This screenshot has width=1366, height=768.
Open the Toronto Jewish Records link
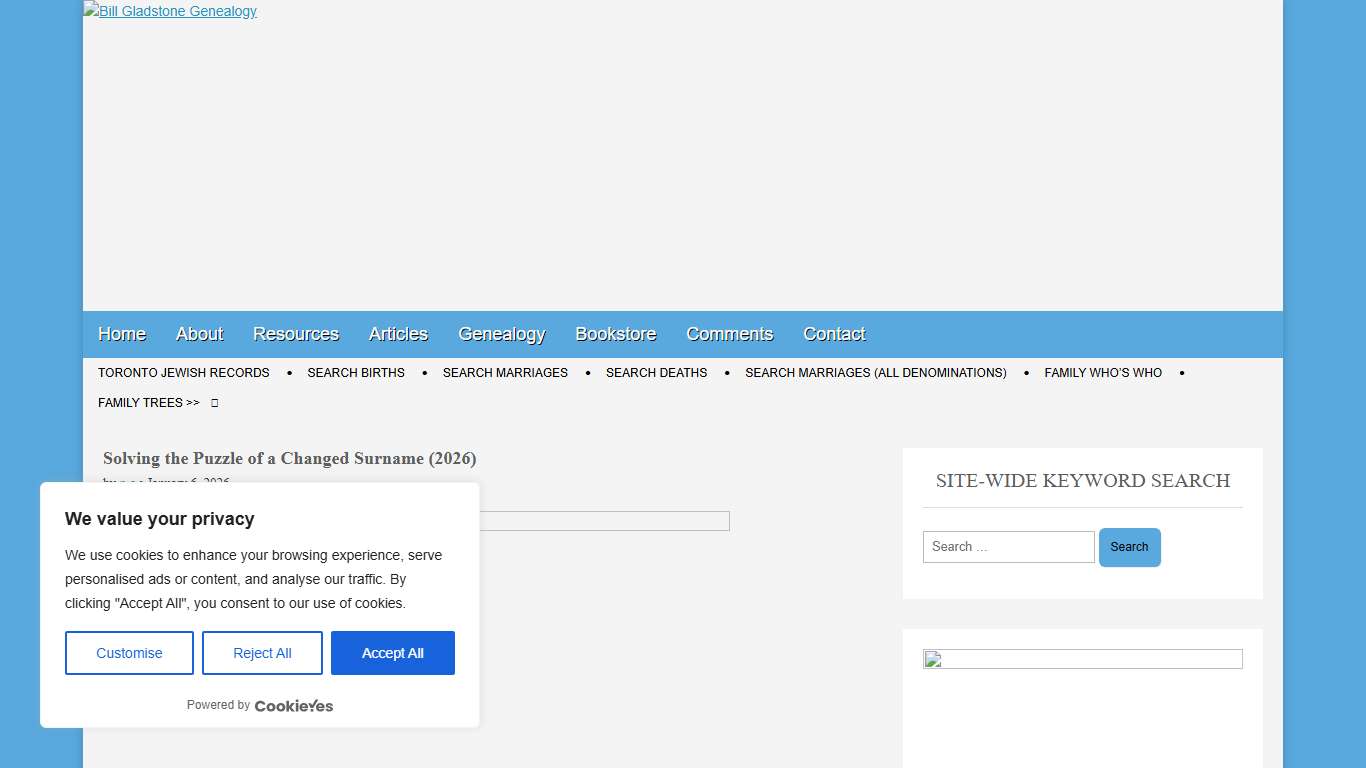[x=184, y=373]
